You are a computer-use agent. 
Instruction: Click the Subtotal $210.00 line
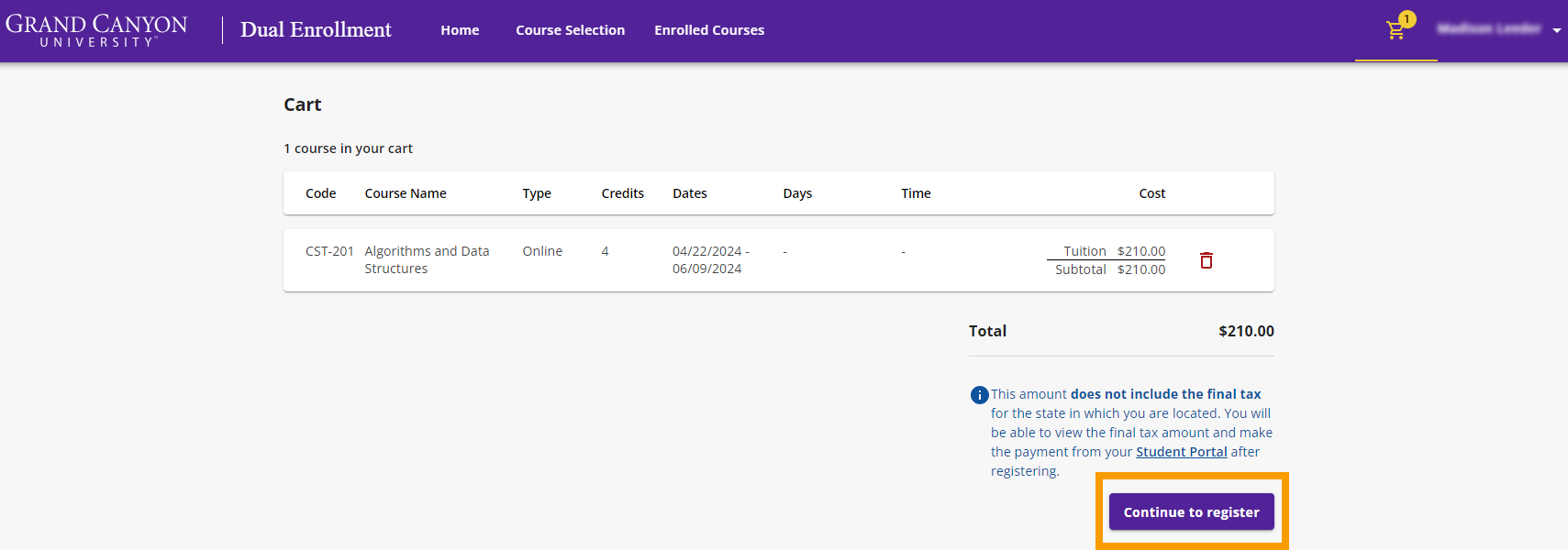coord(1110,269)
